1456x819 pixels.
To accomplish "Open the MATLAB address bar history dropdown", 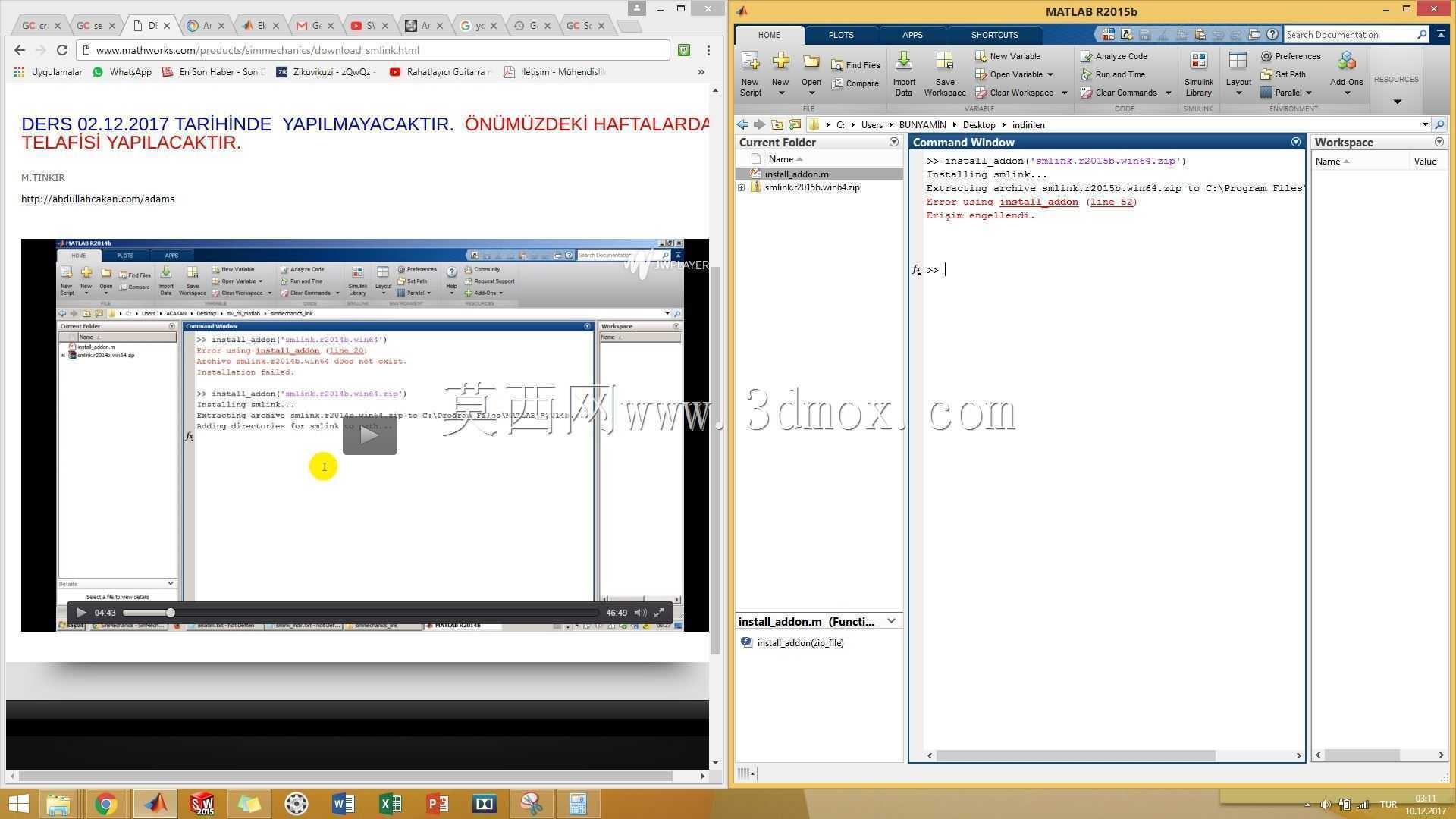I will [1425, 124].
